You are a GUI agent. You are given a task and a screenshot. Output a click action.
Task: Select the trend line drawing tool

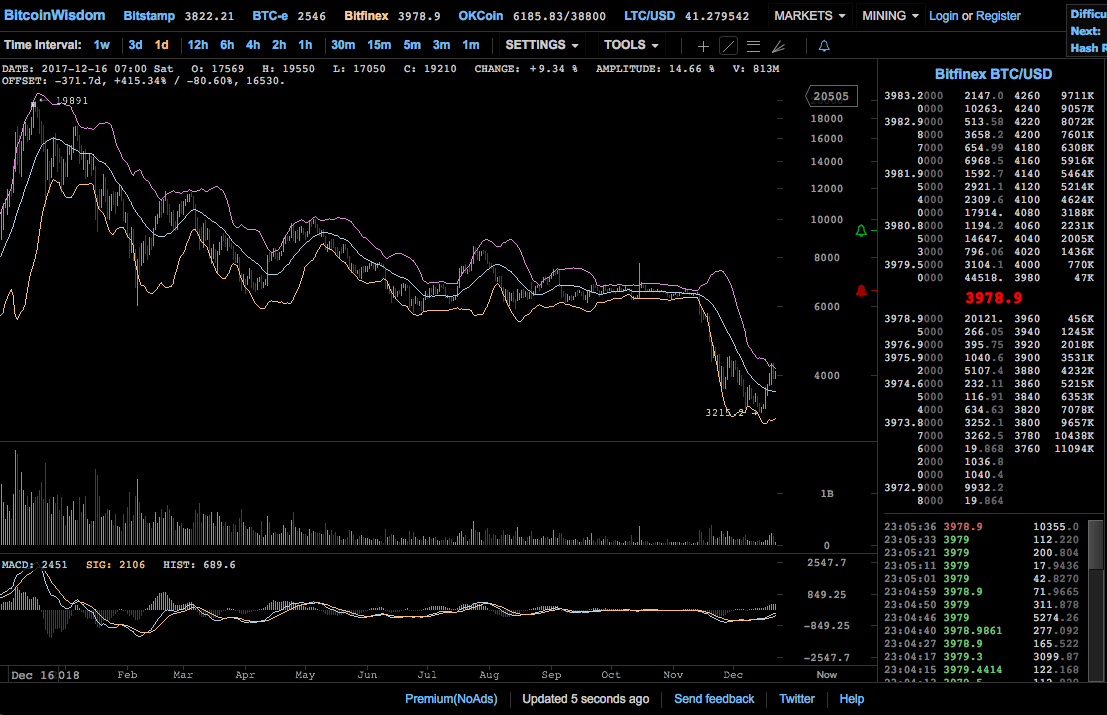(x=729, y=46)
